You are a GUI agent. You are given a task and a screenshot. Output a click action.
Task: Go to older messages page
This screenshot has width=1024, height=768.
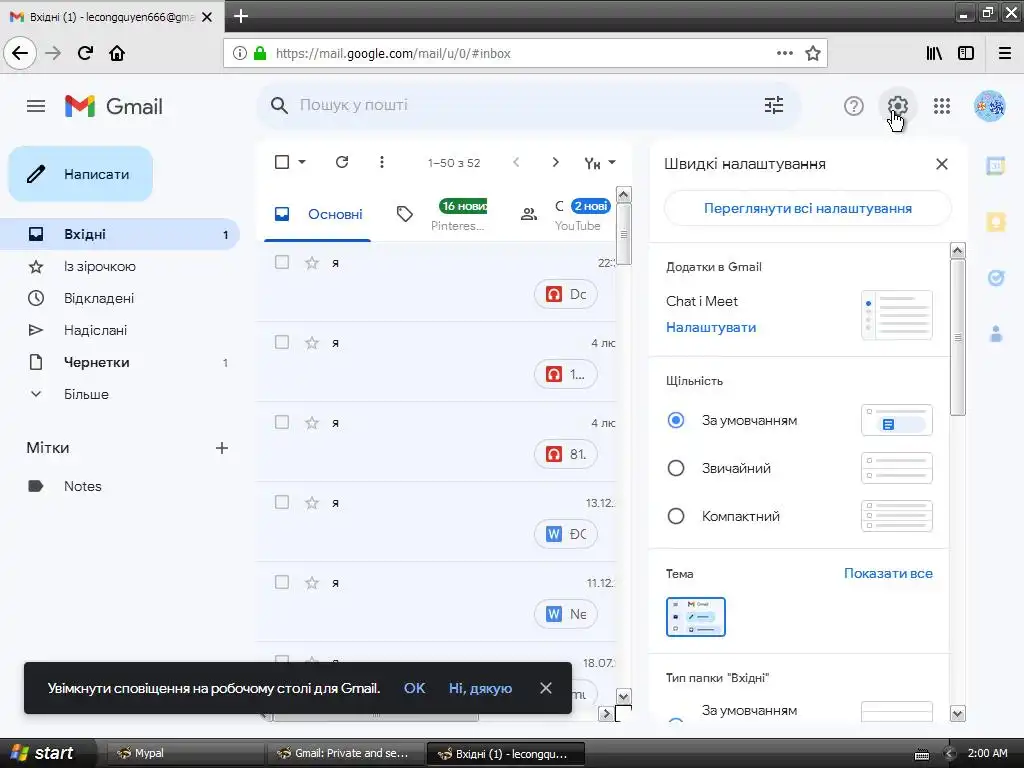pos(555,162)
